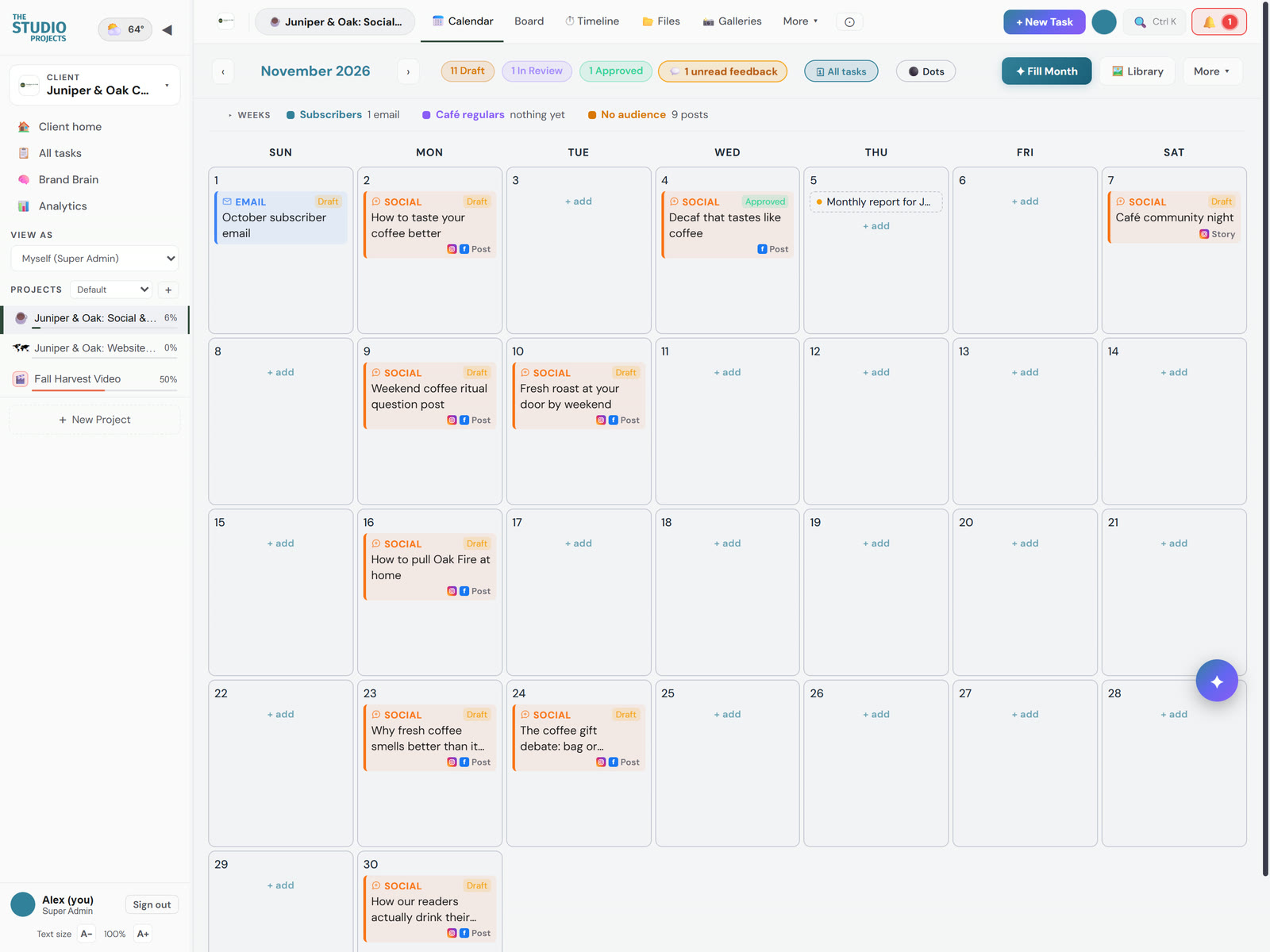The width and height of the screenshot is (1270, 952).
Task: Open the floating AI sparkle assistant button
Action: tap(1217, 681)
